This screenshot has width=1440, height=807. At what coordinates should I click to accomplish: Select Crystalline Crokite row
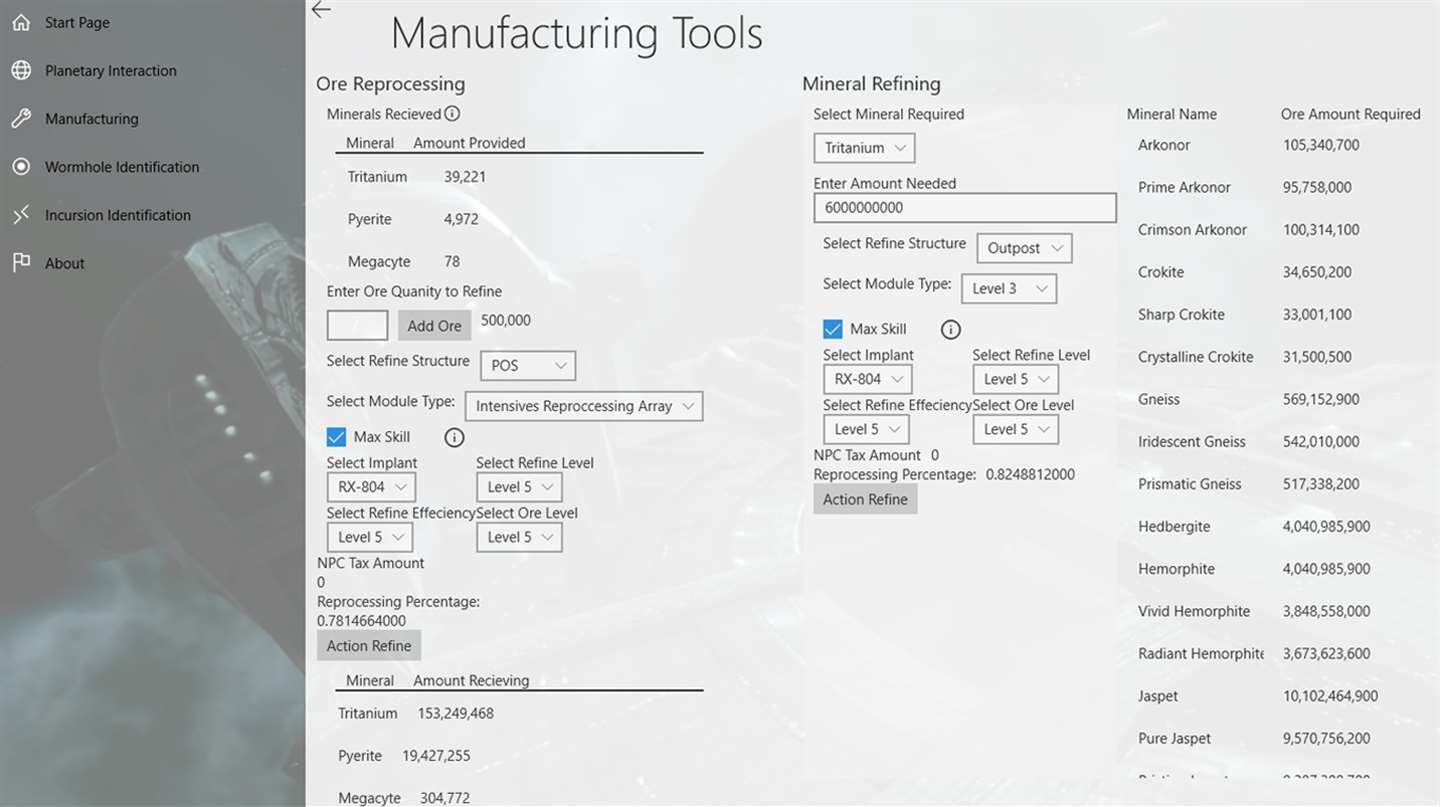(x=1280, y=356)
